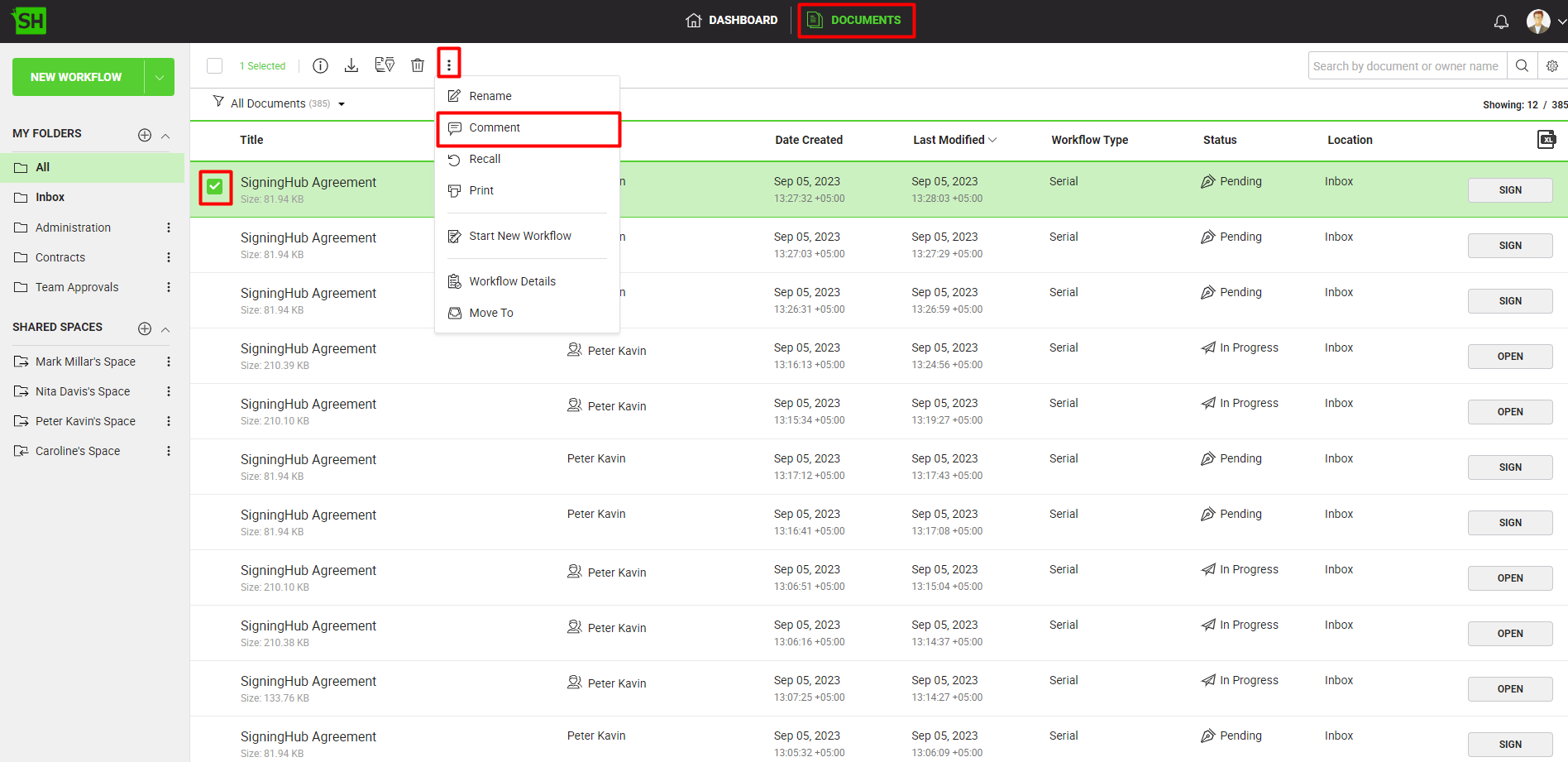Collapse the Shared Spaces section
This screenshot has width=1568, height=762.
pos(165,329)
